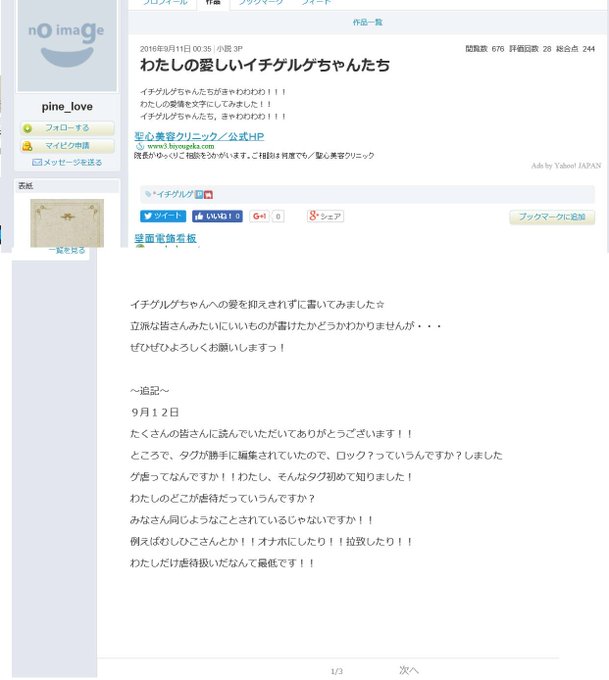Screen dimensions: 609x680
Task: Click the イチゲルゲ tag
Action: click(x=175, y=194)
